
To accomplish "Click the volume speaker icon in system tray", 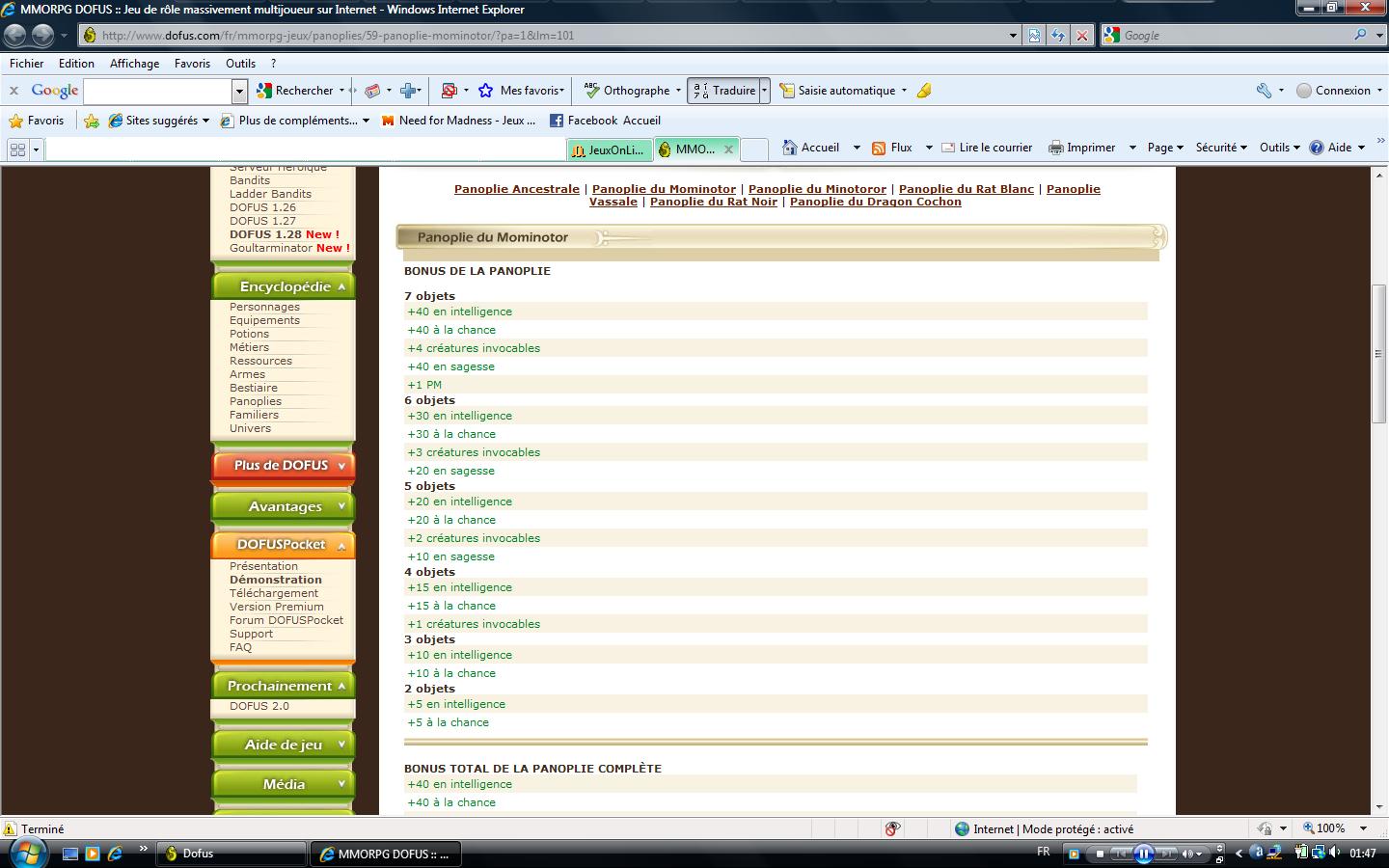I will (x=1334, y=853).
